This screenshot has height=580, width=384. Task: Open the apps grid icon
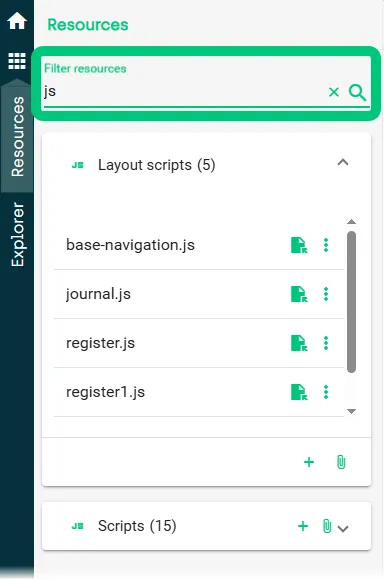[x=17, y=61]
